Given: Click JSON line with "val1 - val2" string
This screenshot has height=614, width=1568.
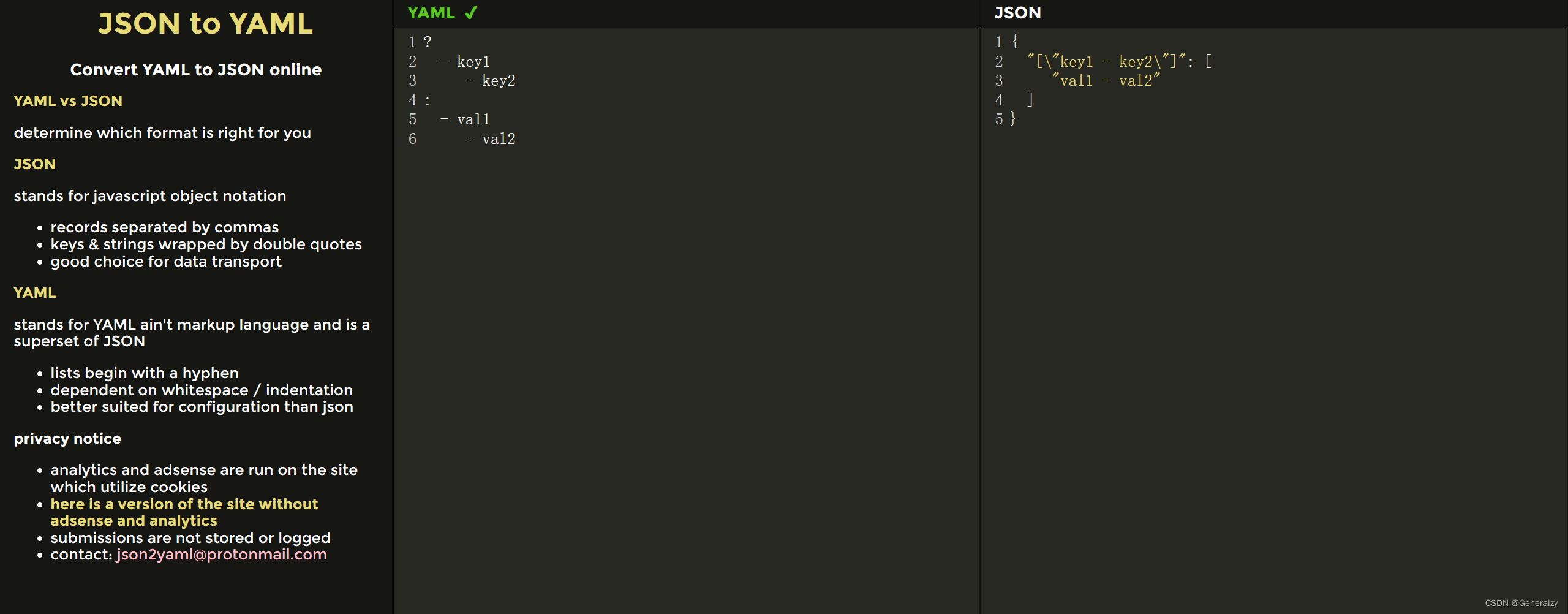Looking at the screenshot, I should (1106, 81).
